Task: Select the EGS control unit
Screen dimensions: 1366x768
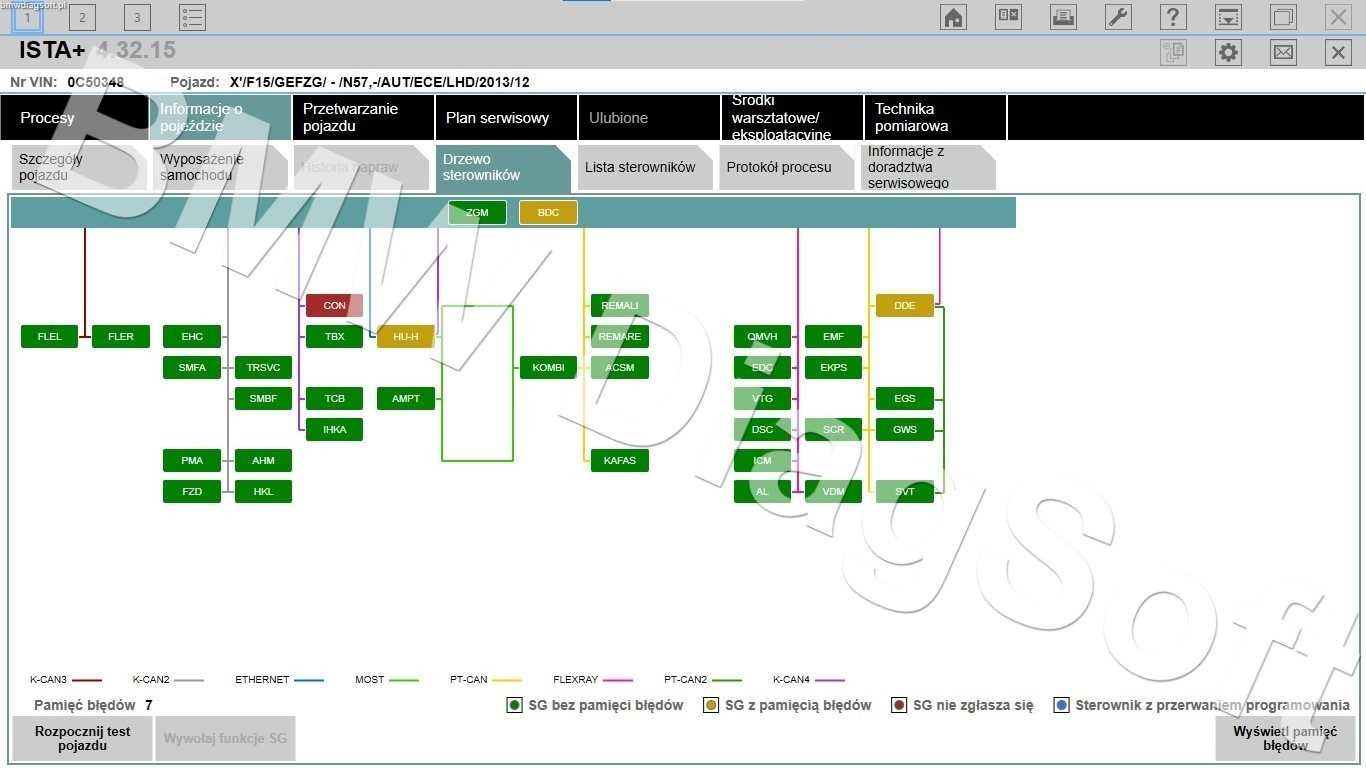Action: (x=904, y=398)
